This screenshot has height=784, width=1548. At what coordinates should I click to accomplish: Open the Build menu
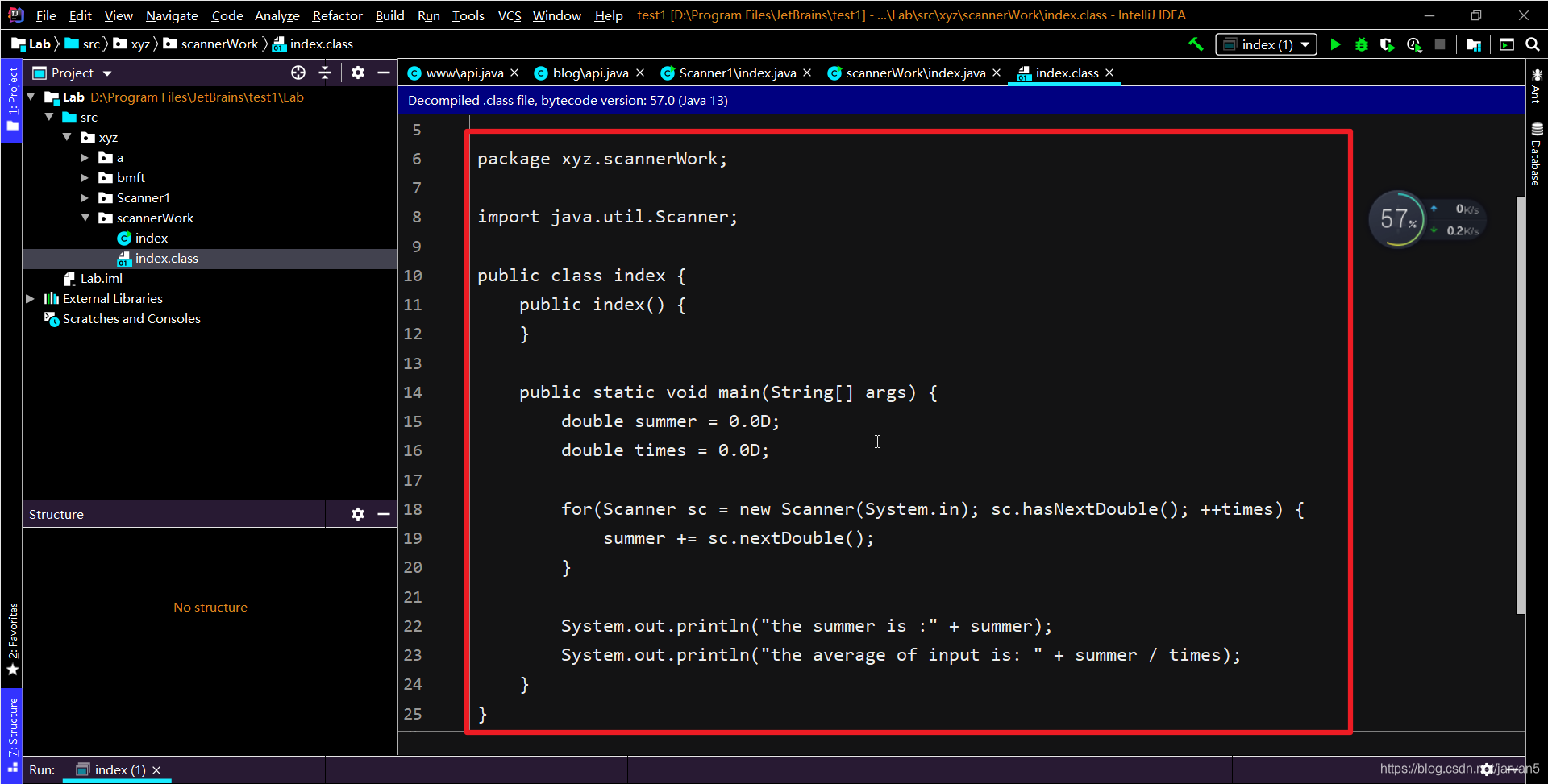click(389, 15)
